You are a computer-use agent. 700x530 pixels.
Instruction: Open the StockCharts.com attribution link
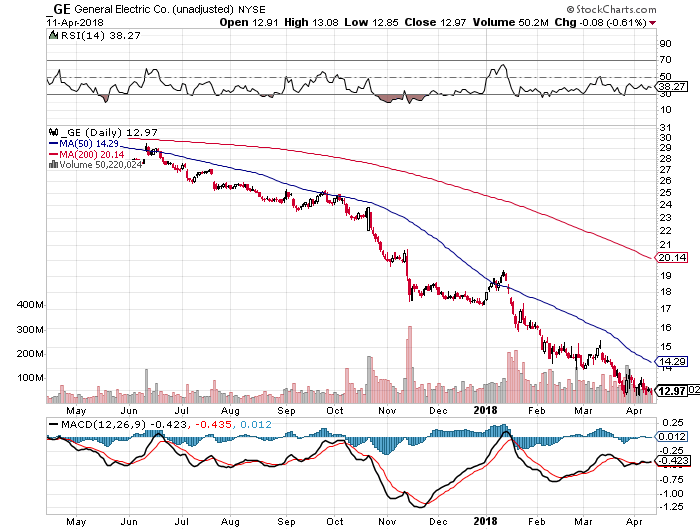click(611, 9)
